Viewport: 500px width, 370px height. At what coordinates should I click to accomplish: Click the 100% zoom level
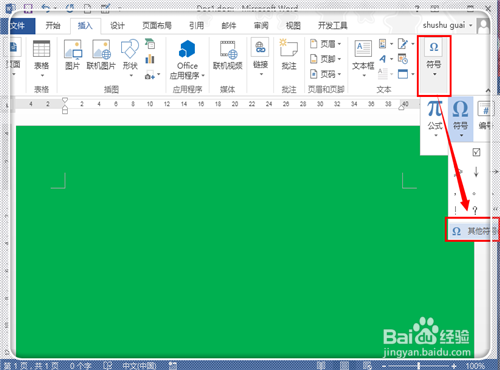click(x=475, y=366)
